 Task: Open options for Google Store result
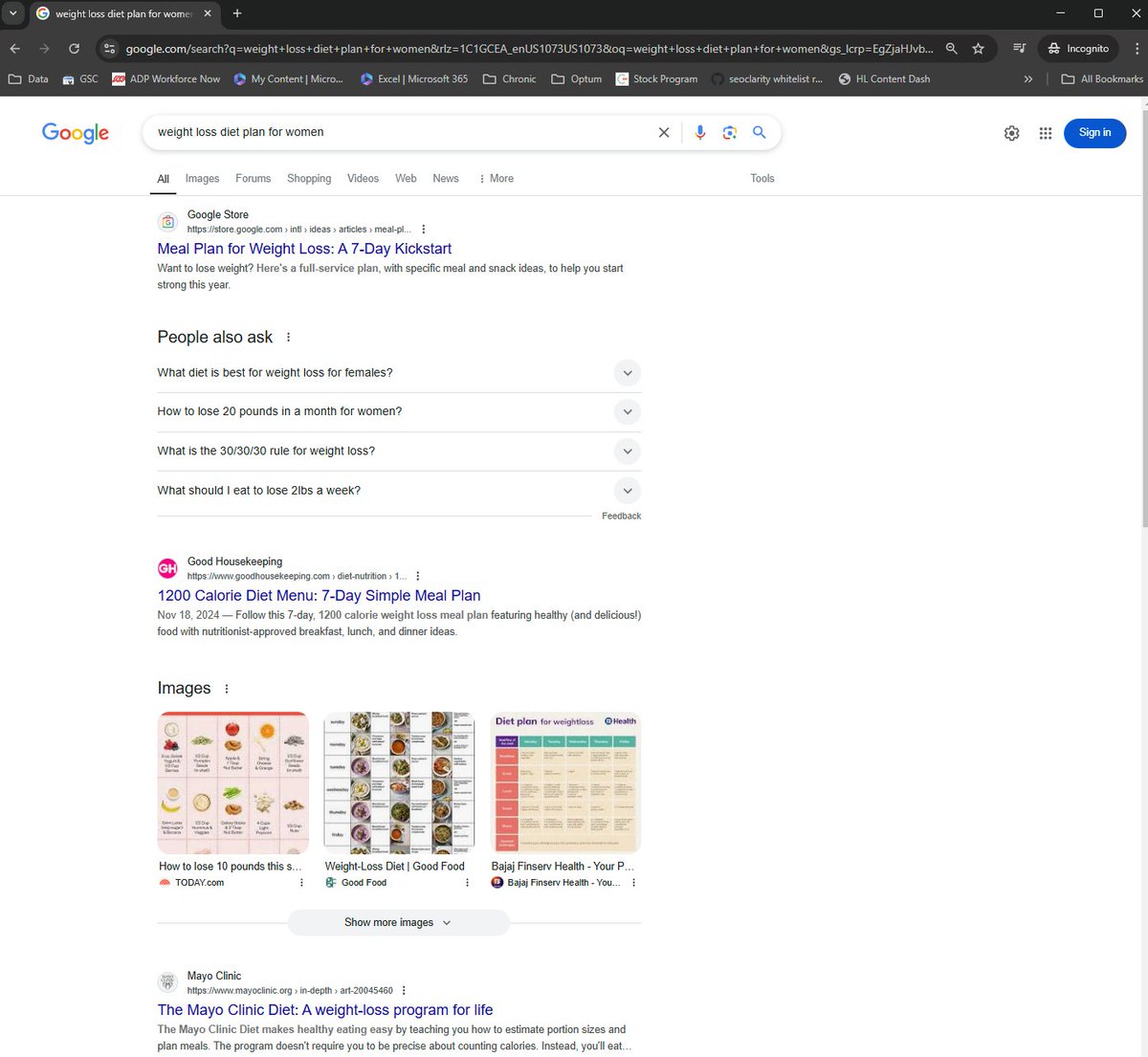coord(424,230)
